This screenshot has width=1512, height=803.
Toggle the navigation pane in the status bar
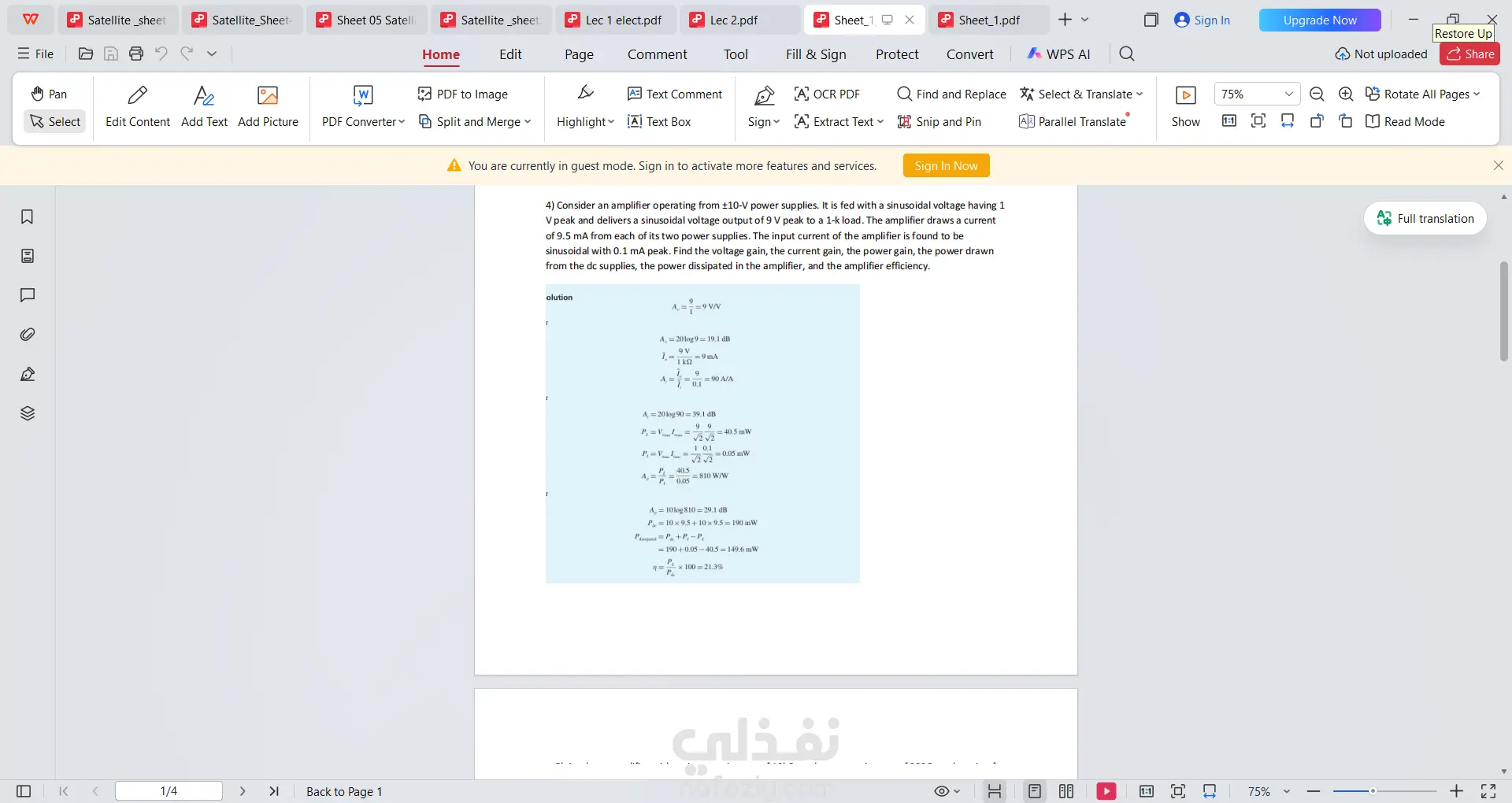(24, 791)
